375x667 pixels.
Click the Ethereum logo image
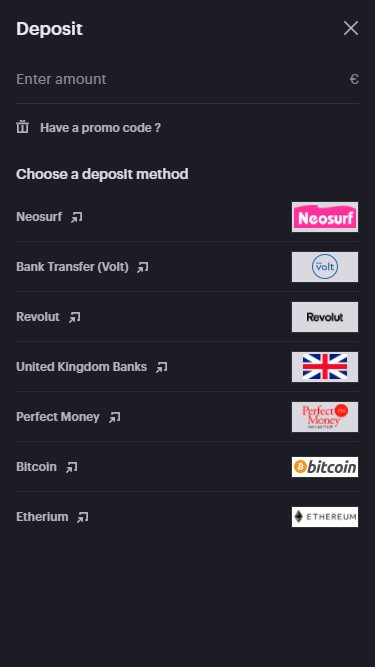(x=325, y=517)
